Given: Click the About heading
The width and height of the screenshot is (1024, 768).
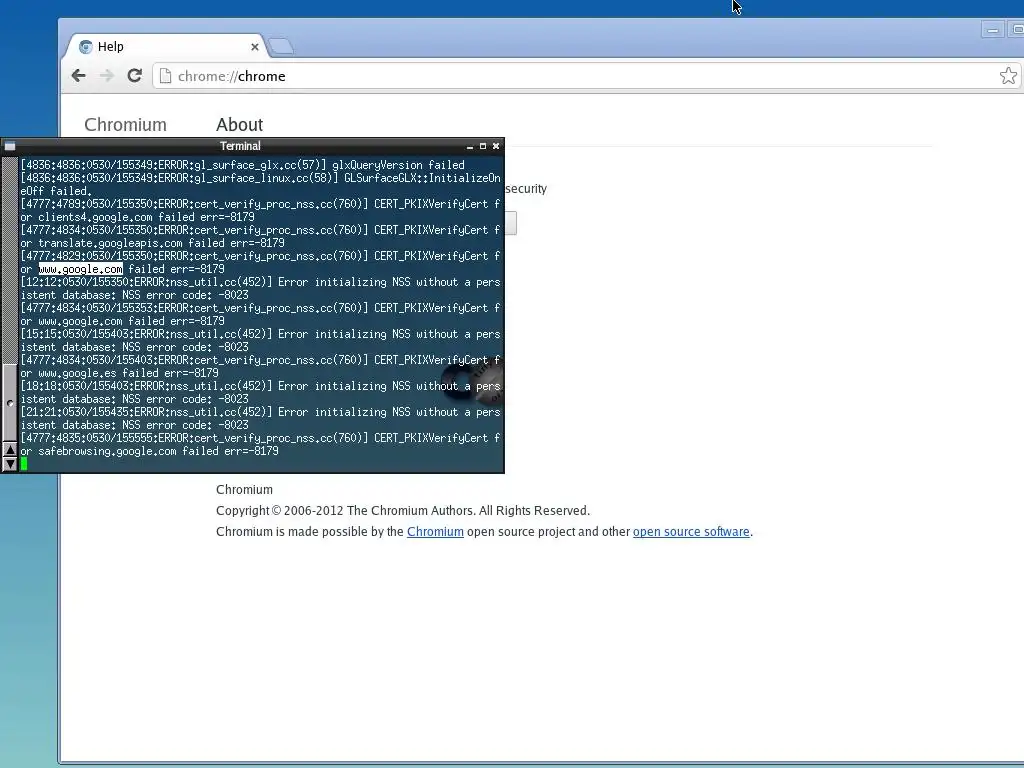Looking at the screenshot, I should (240, 125).
